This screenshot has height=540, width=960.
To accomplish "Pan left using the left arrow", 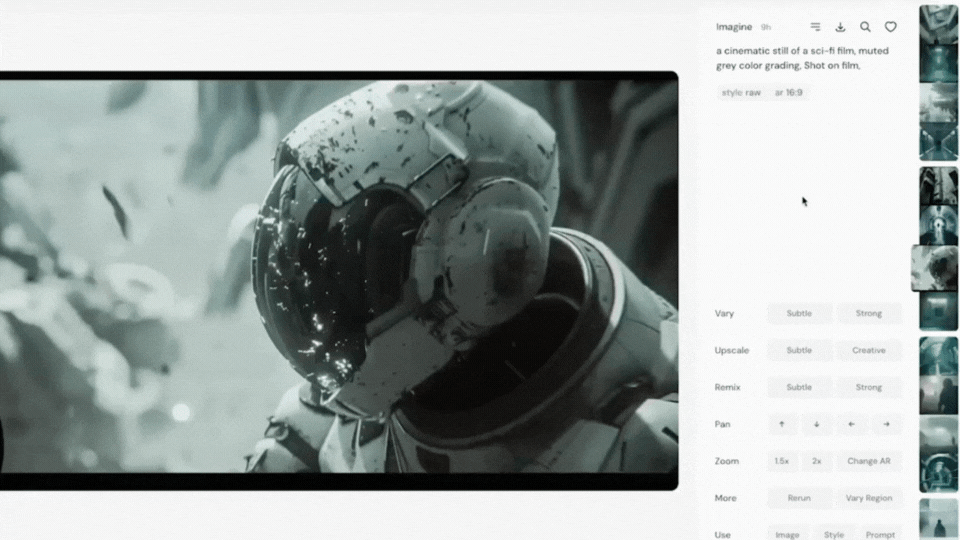I will point(852,424).
